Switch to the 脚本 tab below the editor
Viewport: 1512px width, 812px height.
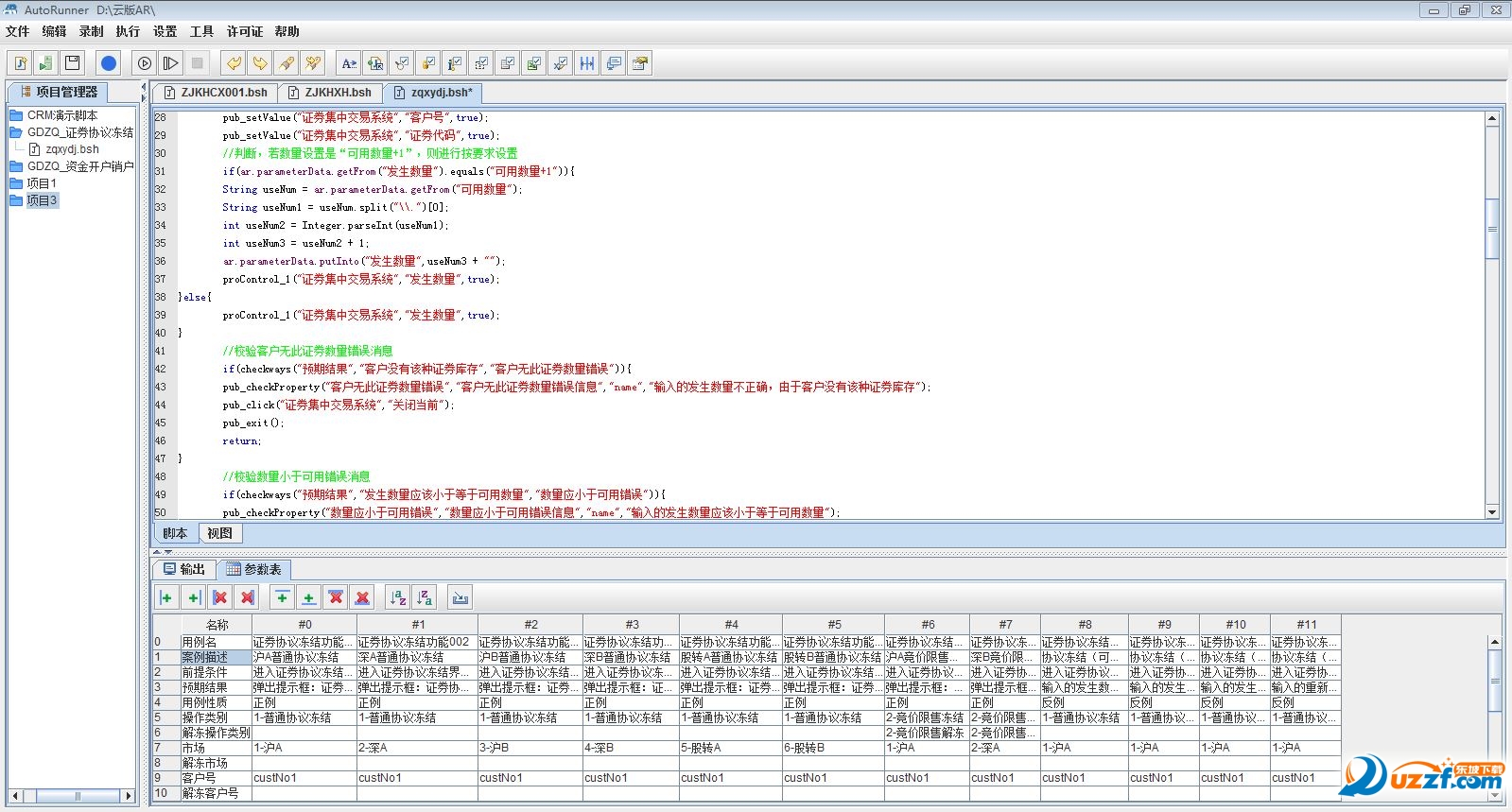click(175, 533)
